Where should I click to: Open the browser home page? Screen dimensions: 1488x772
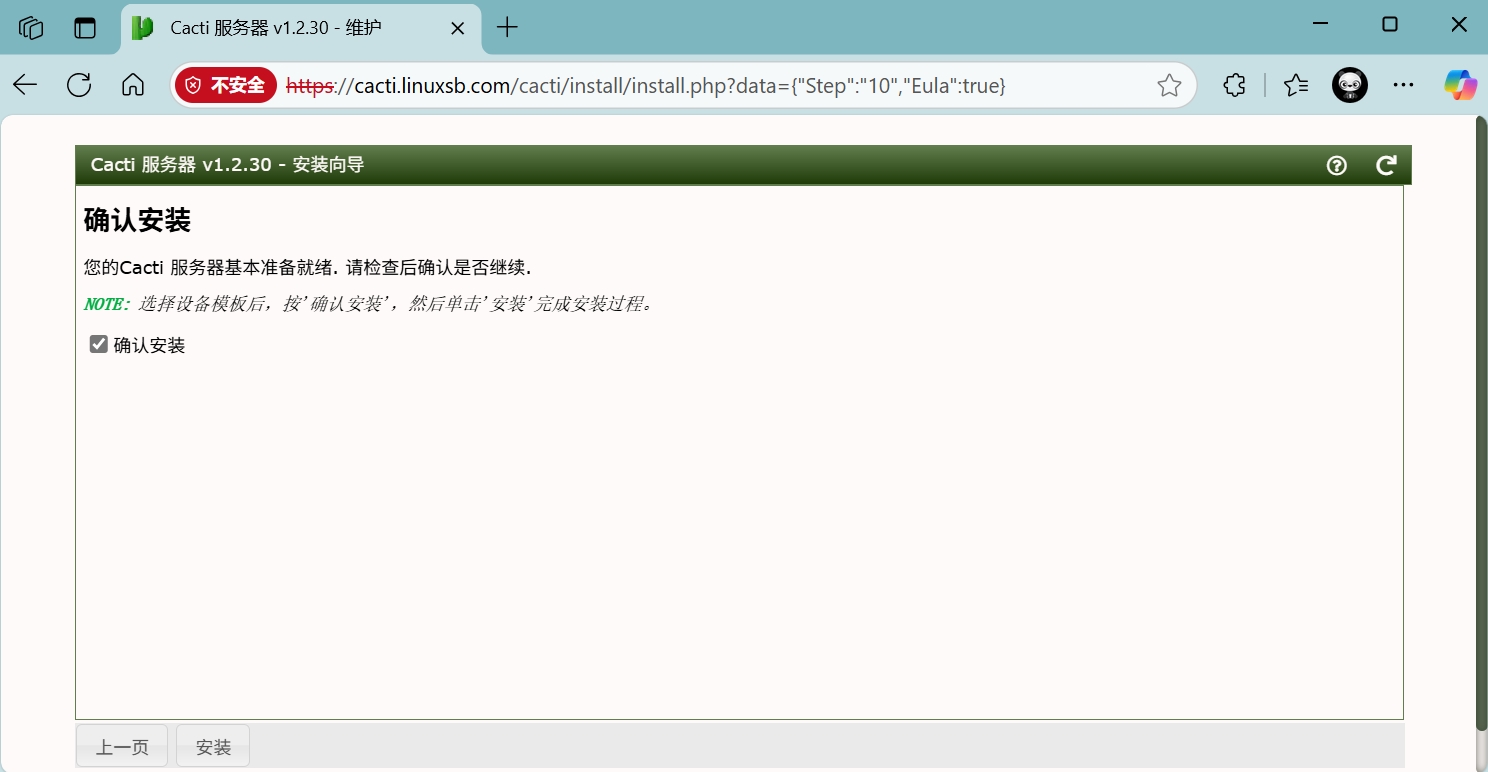133,85
